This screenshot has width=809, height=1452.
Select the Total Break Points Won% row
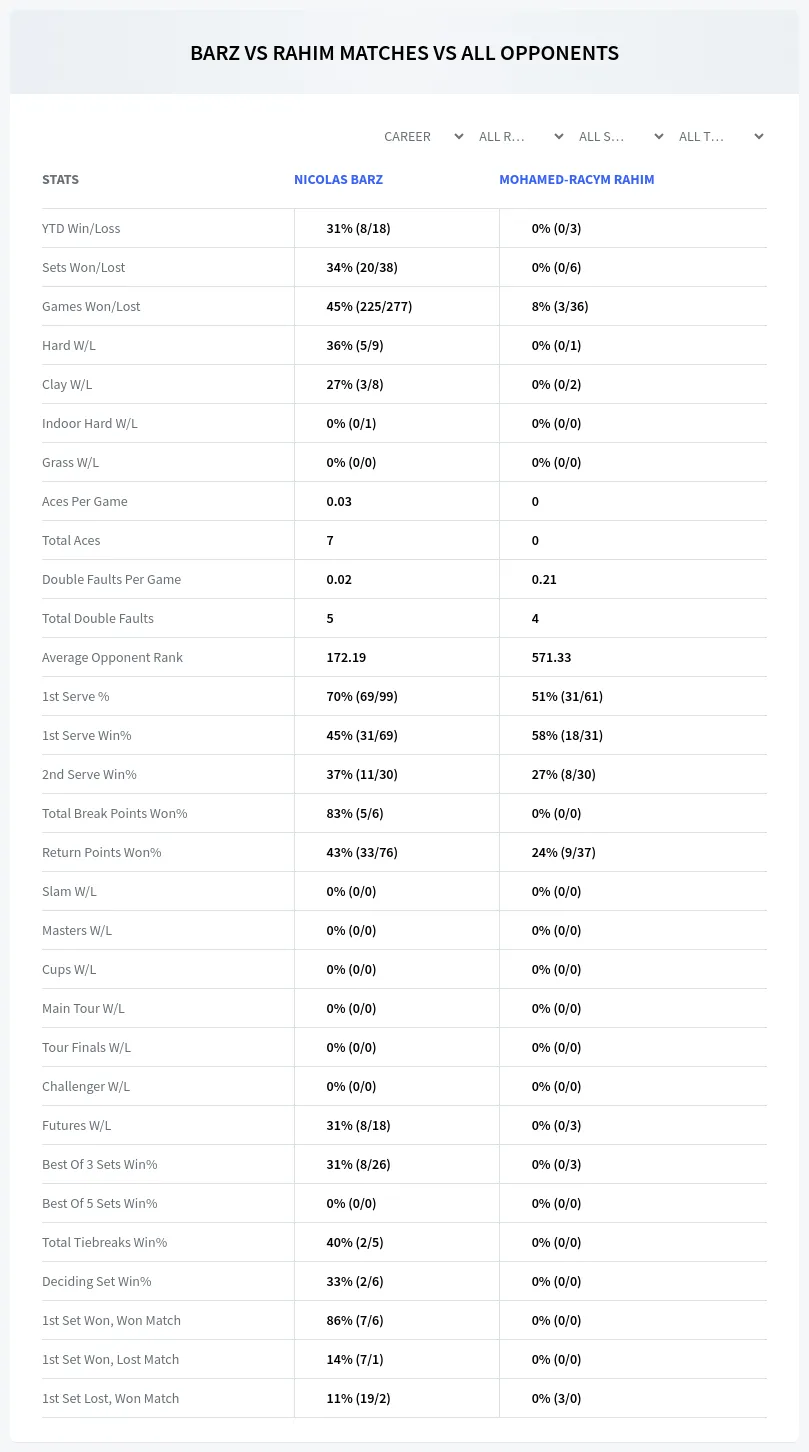click(404, 813)
